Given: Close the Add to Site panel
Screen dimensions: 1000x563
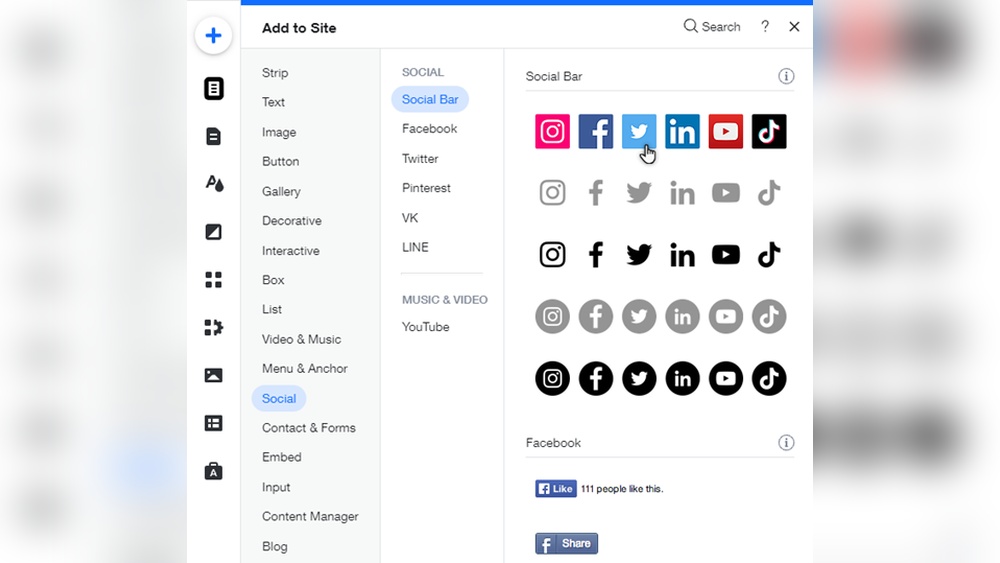Looking at the screenshot, I should pyautogui.click(x=794, y=26).
